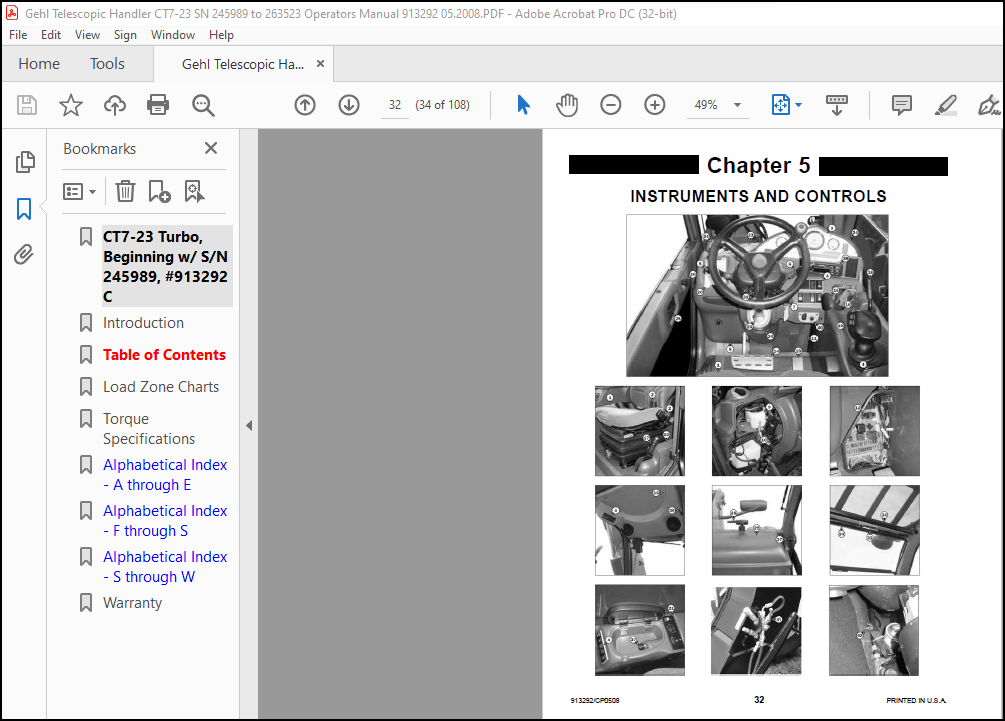This screenshot has width=1005, height=721.
Task: Open the File menu
Action: click(x=18, y=35)
